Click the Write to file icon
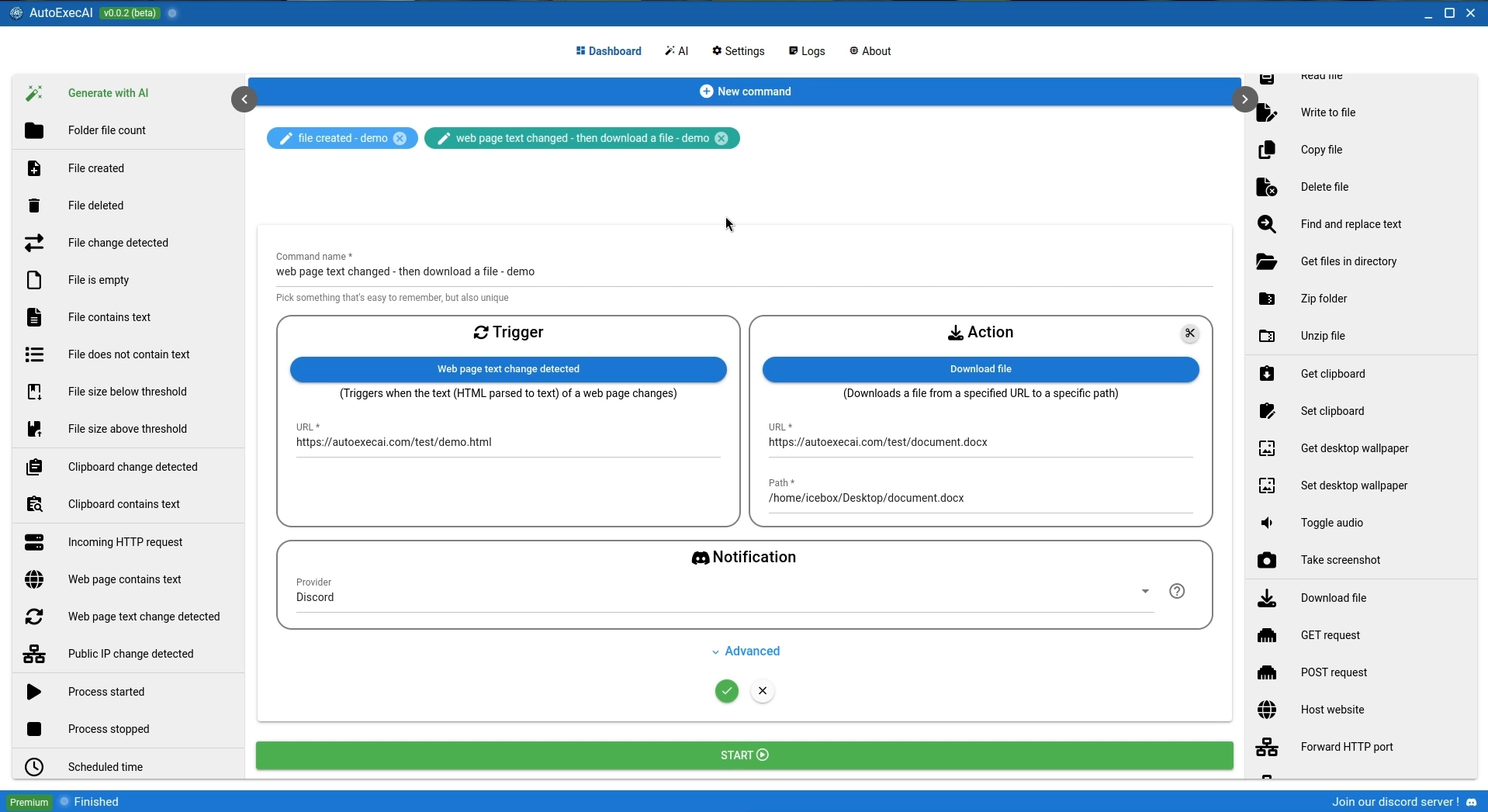Viewport: 1488px width, 812px height. tap(1267, 112)
